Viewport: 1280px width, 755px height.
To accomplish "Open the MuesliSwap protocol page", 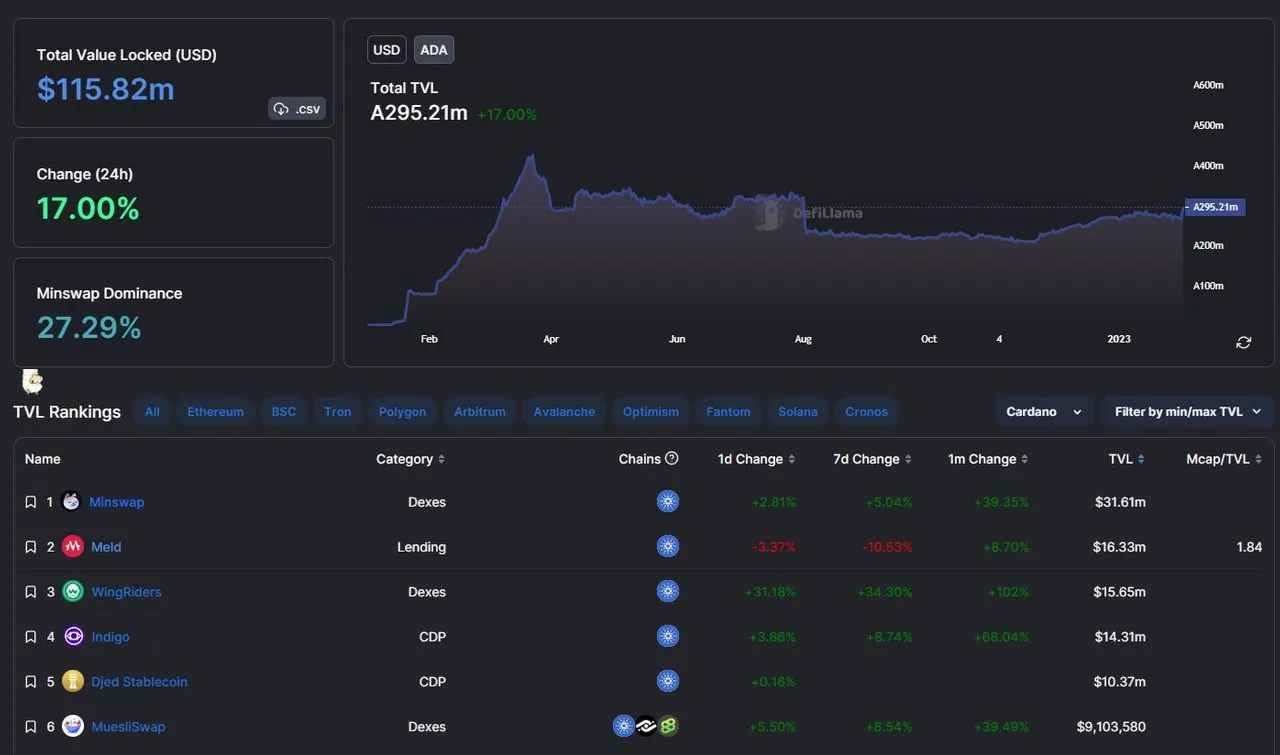I will click(x=128, y=727).
